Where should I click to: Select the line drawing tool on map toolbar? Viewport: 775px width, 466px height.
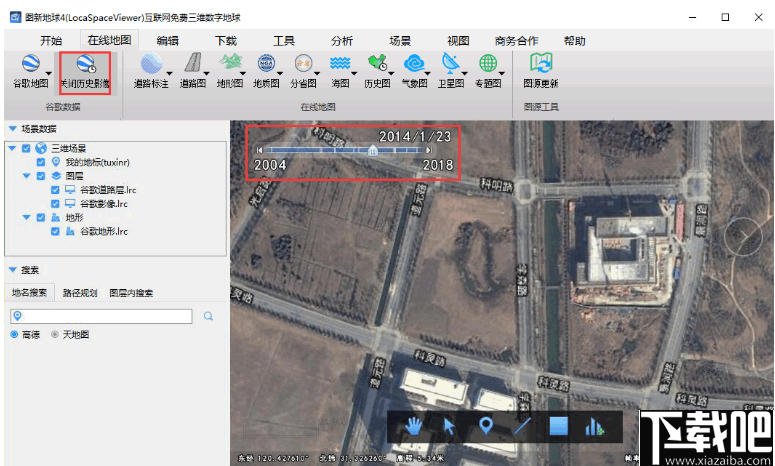pos(522,426)
